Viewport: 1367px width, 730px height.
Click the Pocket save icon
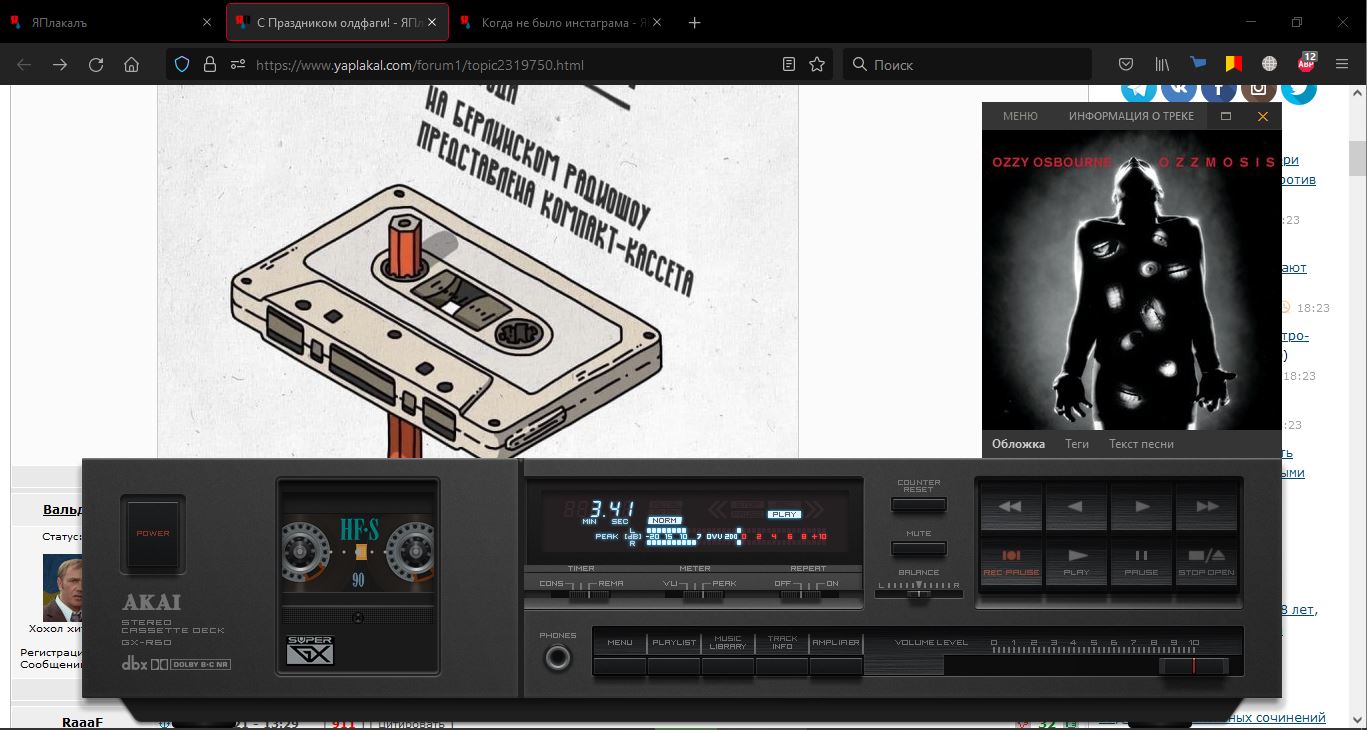[1125, 64]
